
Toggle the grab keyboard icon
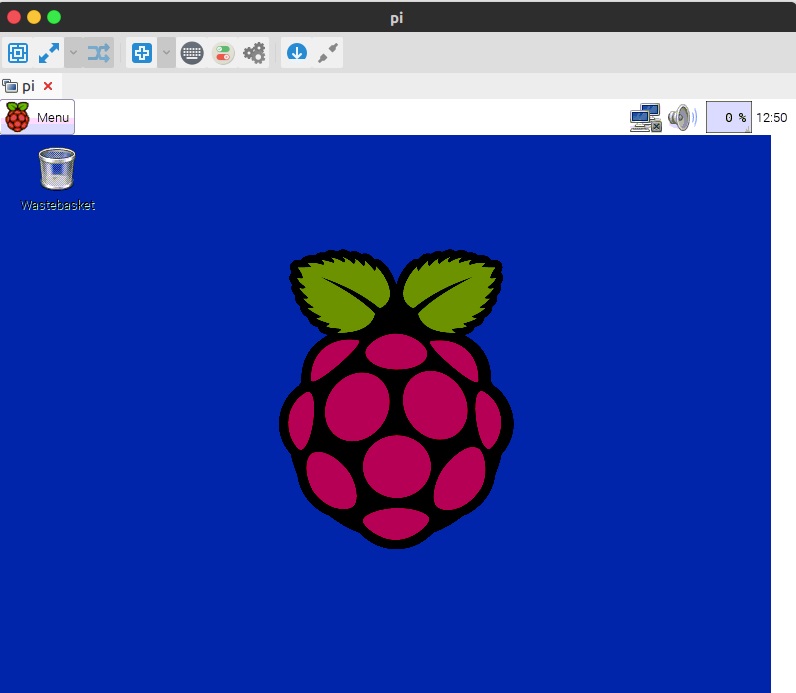click(192, 53)
